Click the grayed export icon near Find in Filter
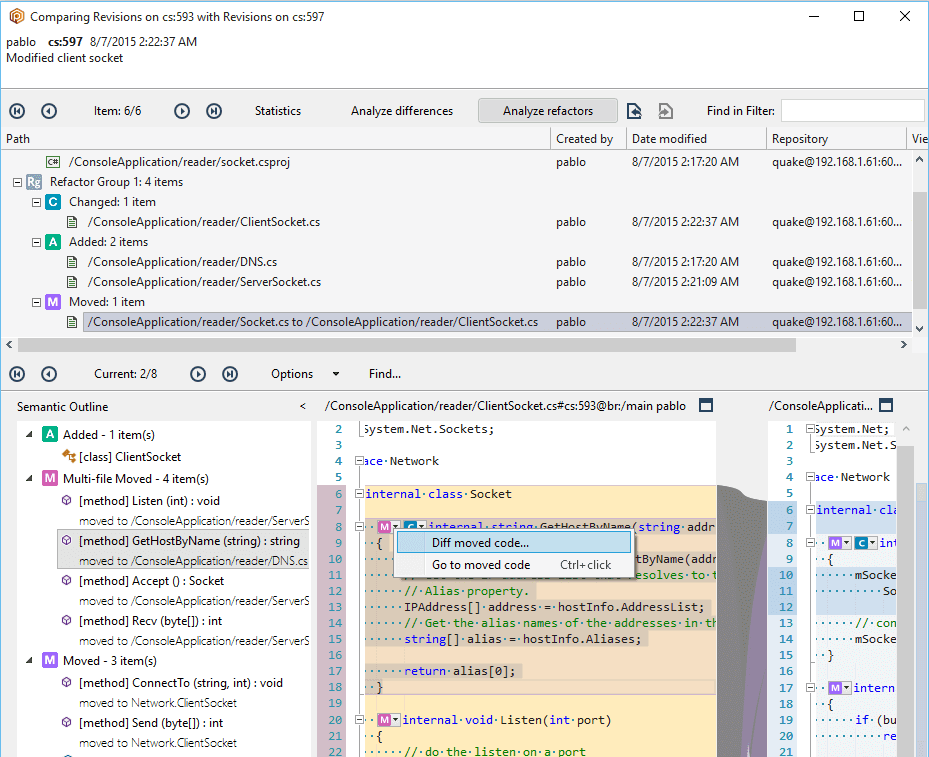This screenshot has width=929, height=757. (665, 111)
